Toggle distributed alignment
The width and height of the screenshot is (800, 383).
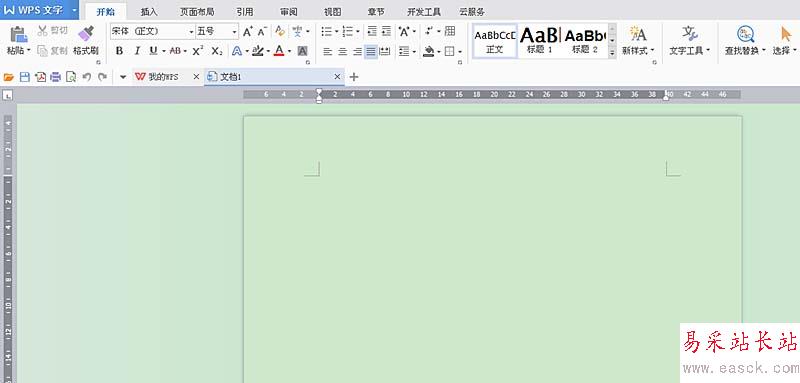click(385, 51)
